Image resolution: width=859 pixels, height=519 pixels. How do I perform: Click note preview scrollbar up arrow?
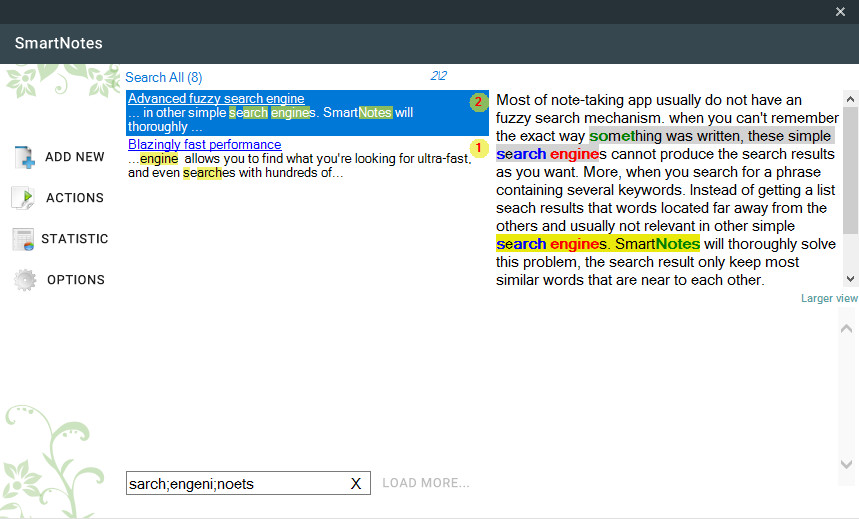850,99
